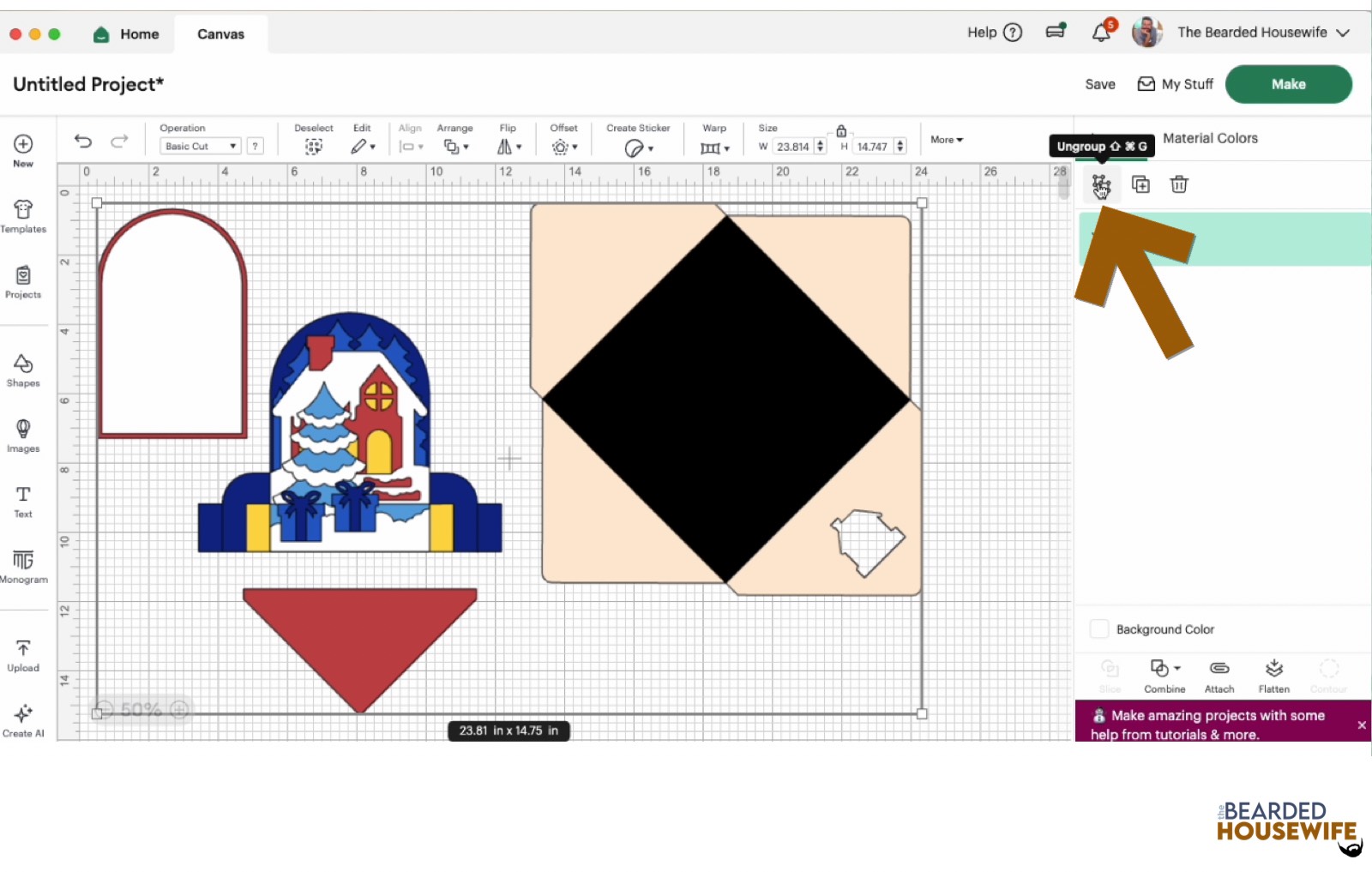Enable the Background Color checkbox

click(1098, 628)
